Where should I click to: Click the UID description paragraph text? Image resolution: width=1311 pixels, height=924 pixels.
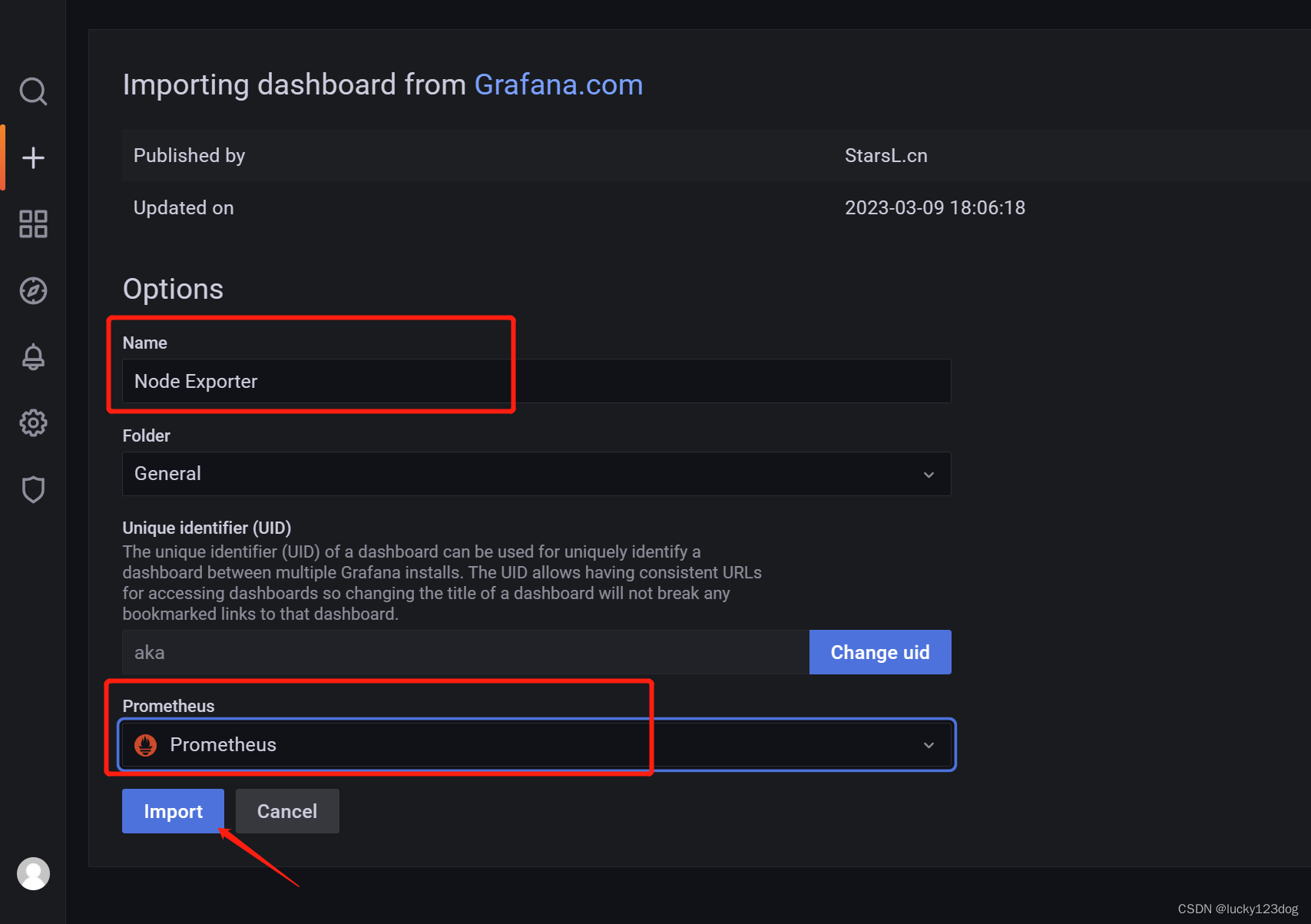click(442, 583)
